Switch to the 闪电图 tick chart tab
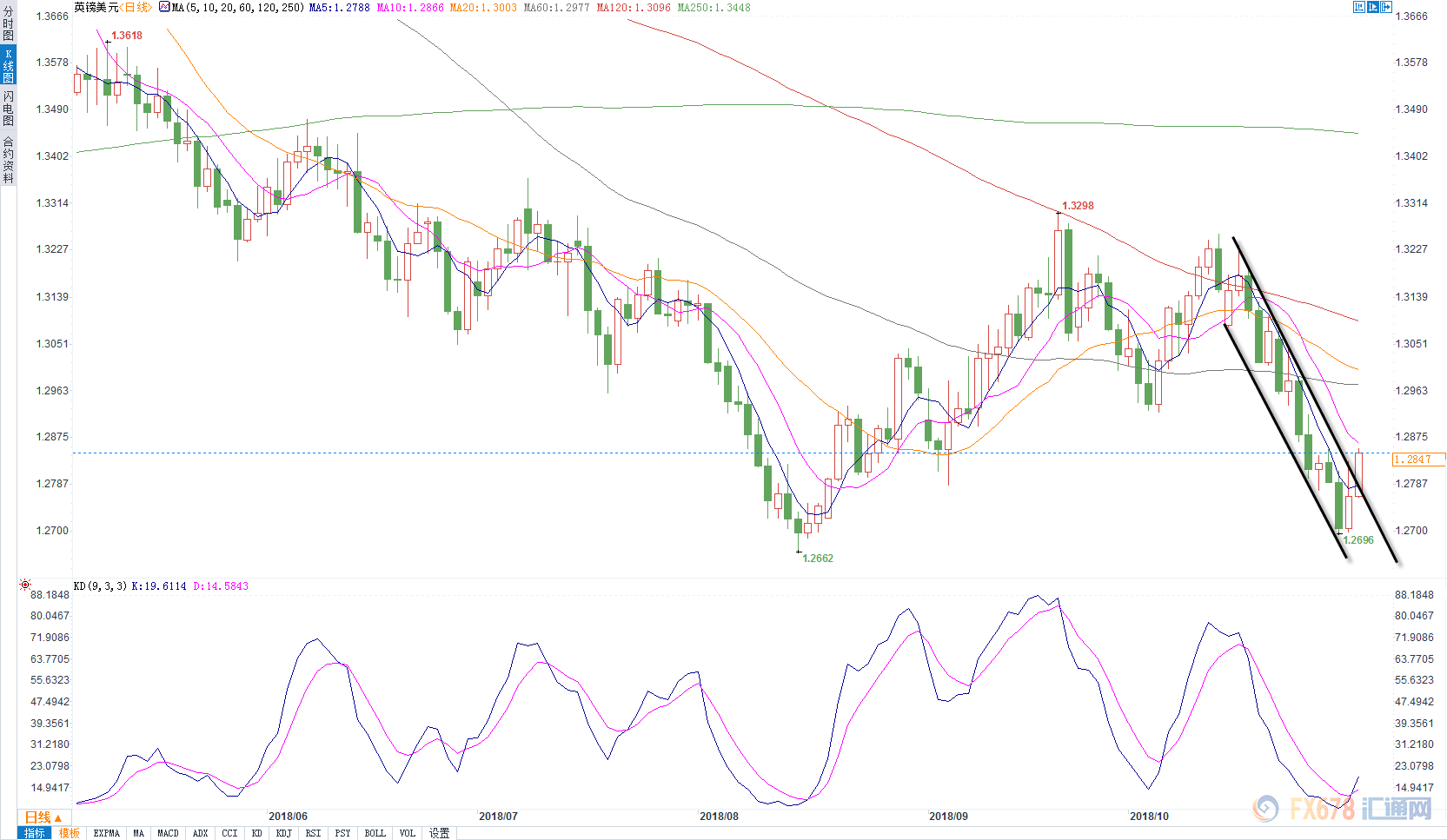This screenshot has height=840, width=1447. click(x=8, y=109)
